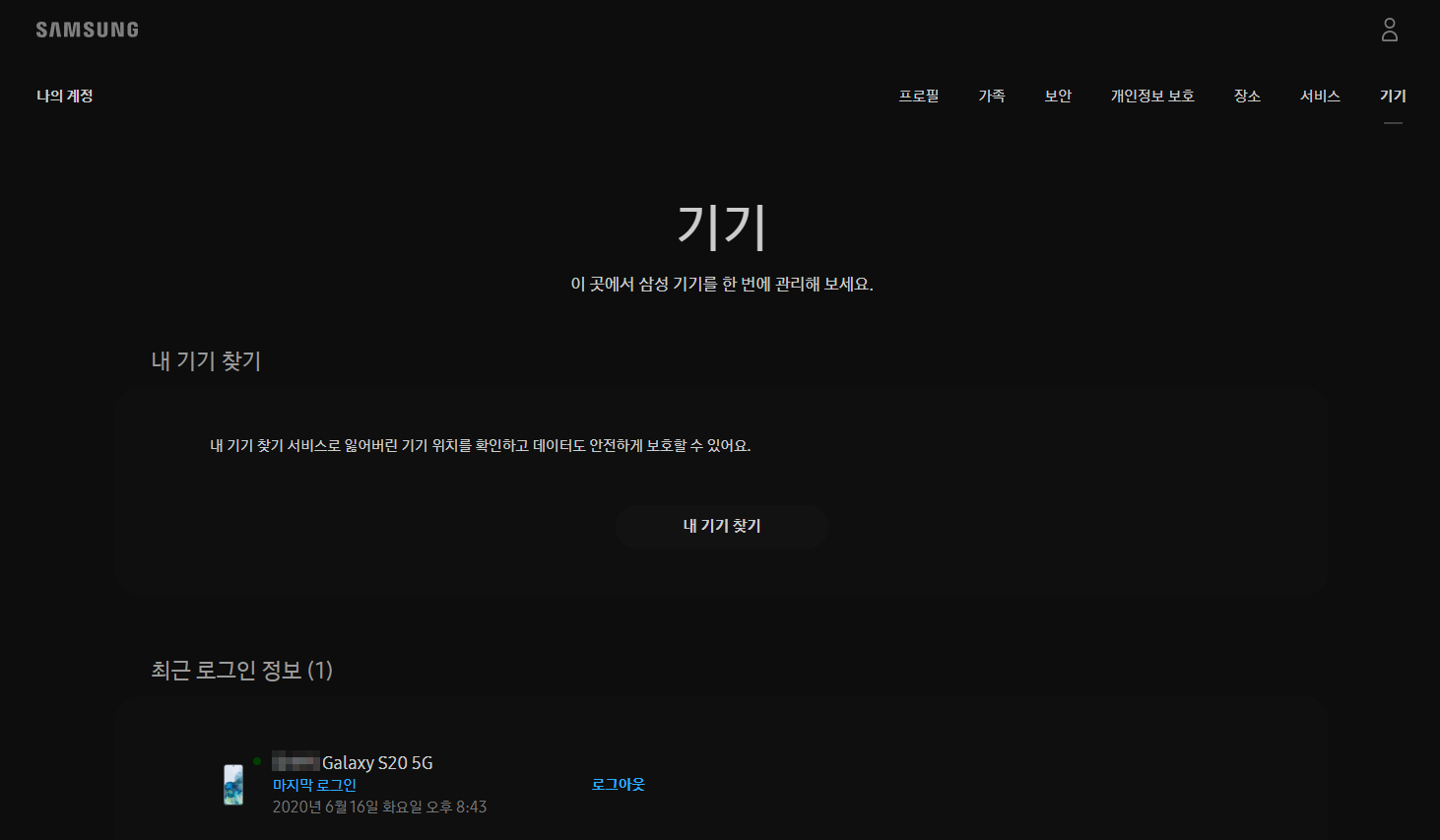Open the user account profile icon

(1389, 30)
